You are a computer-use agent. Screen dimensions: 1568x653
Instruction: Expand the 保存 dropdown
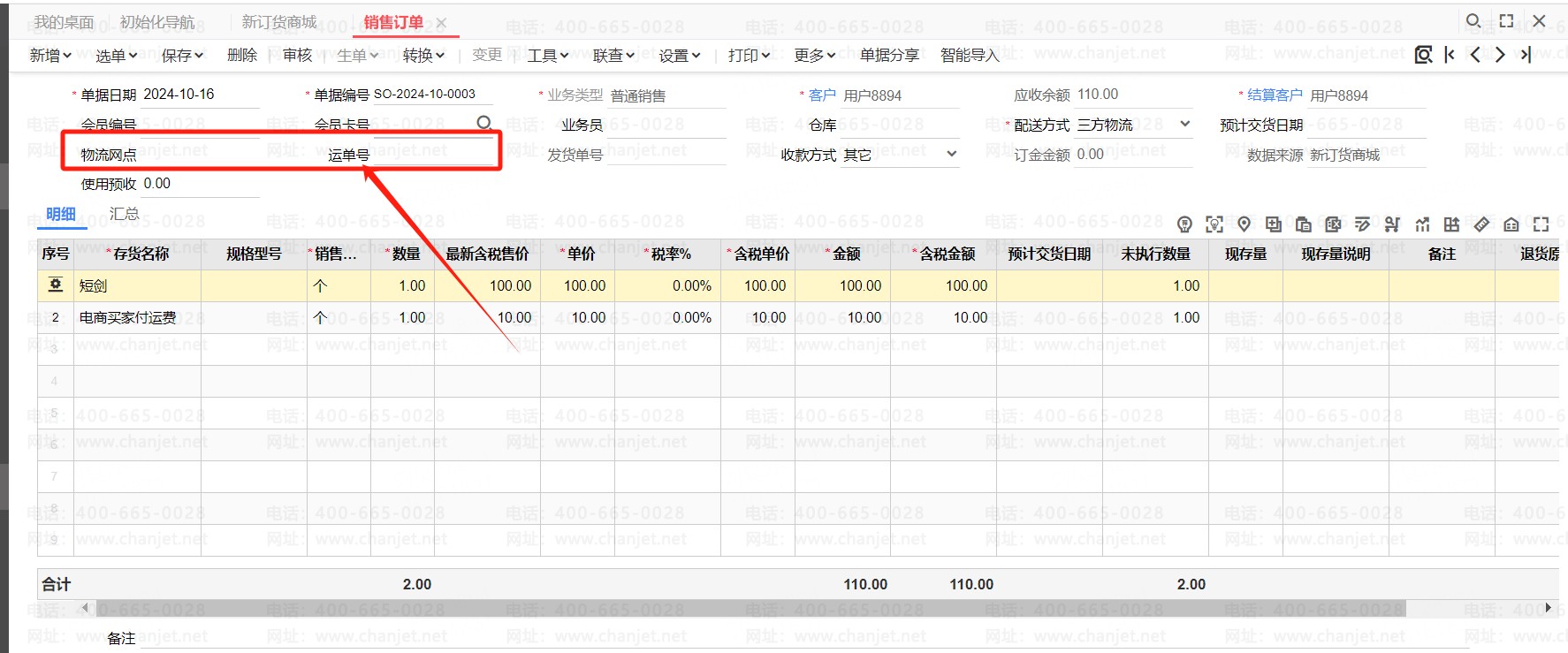point(183,56)
